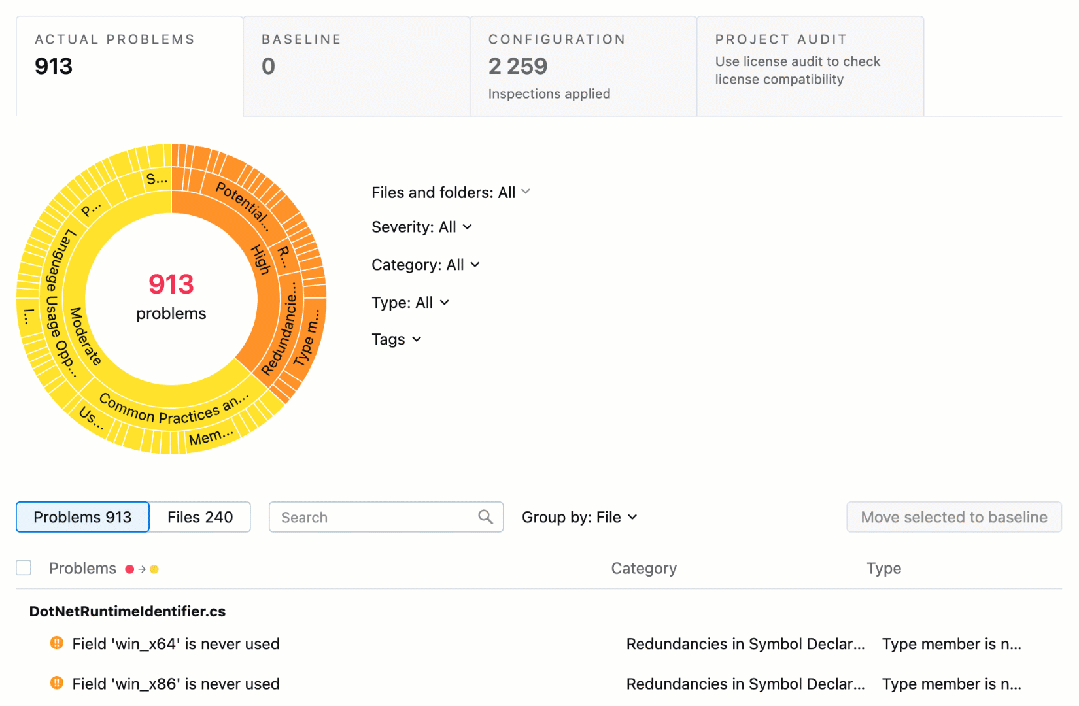
Task: Click the red-to-yellow severity sort indicator
Action: 142,569
